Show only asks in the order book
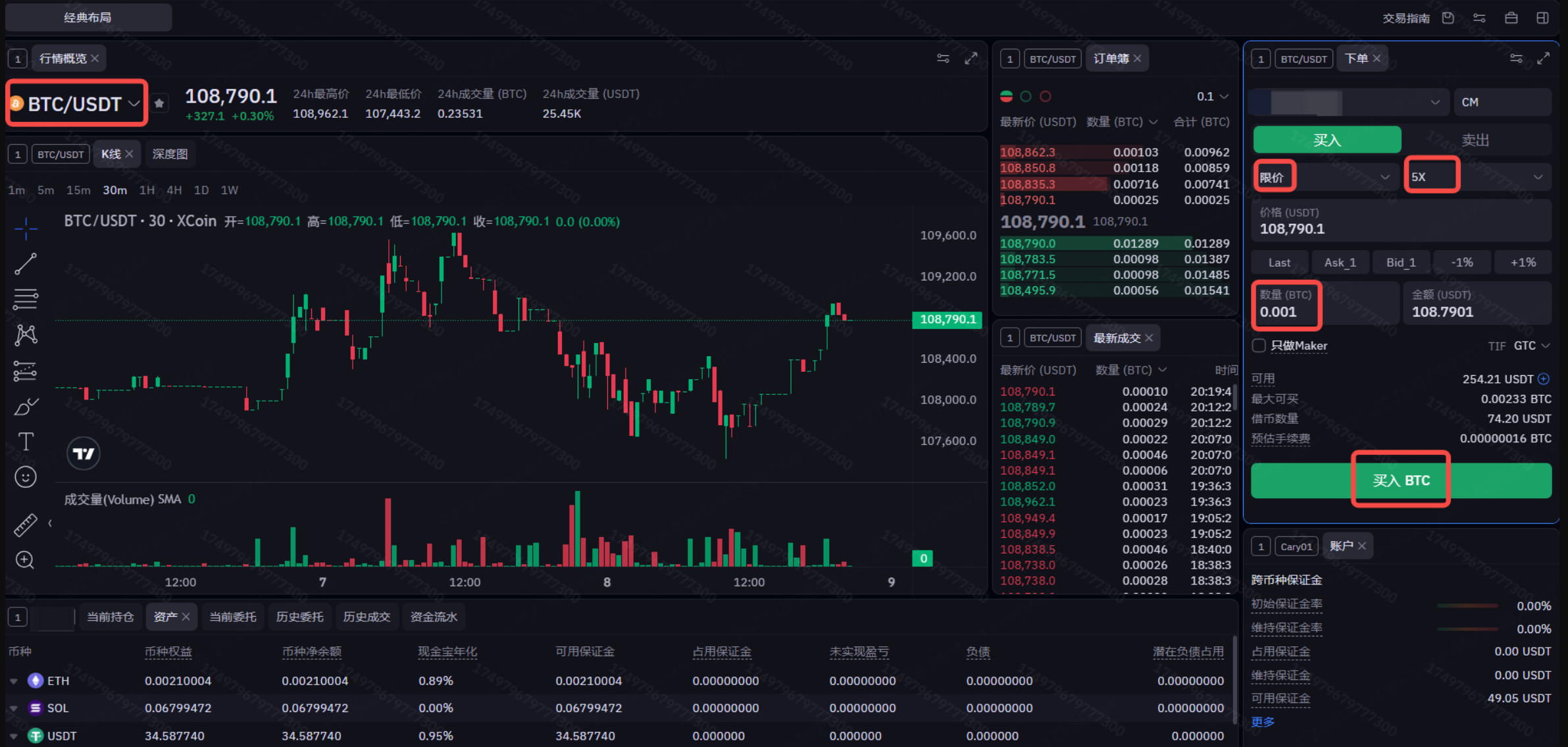 click(1046, 97)
